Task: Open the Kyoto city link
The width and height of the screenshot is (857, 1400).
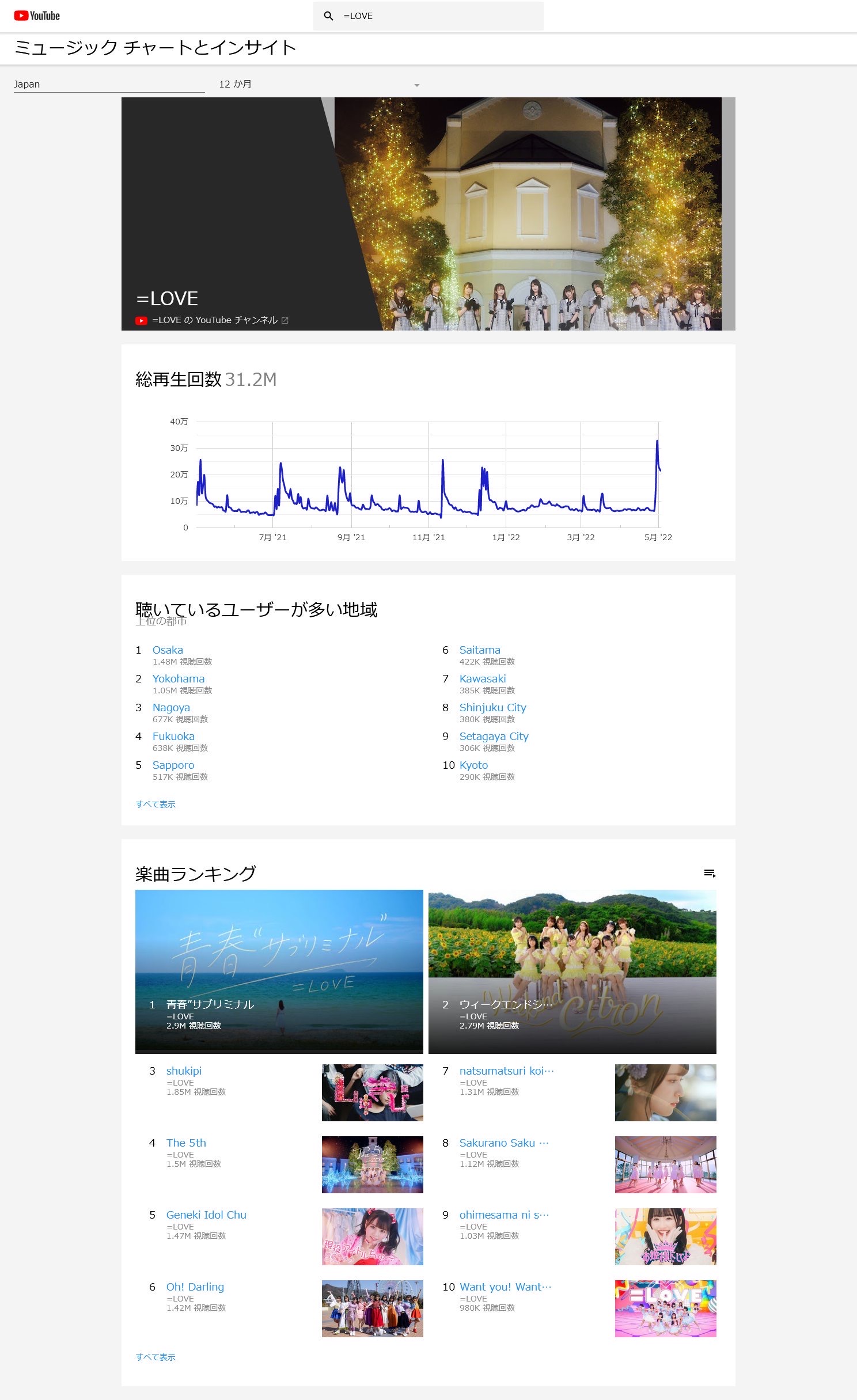Action: pyautogui.click(x=473, y=765)
